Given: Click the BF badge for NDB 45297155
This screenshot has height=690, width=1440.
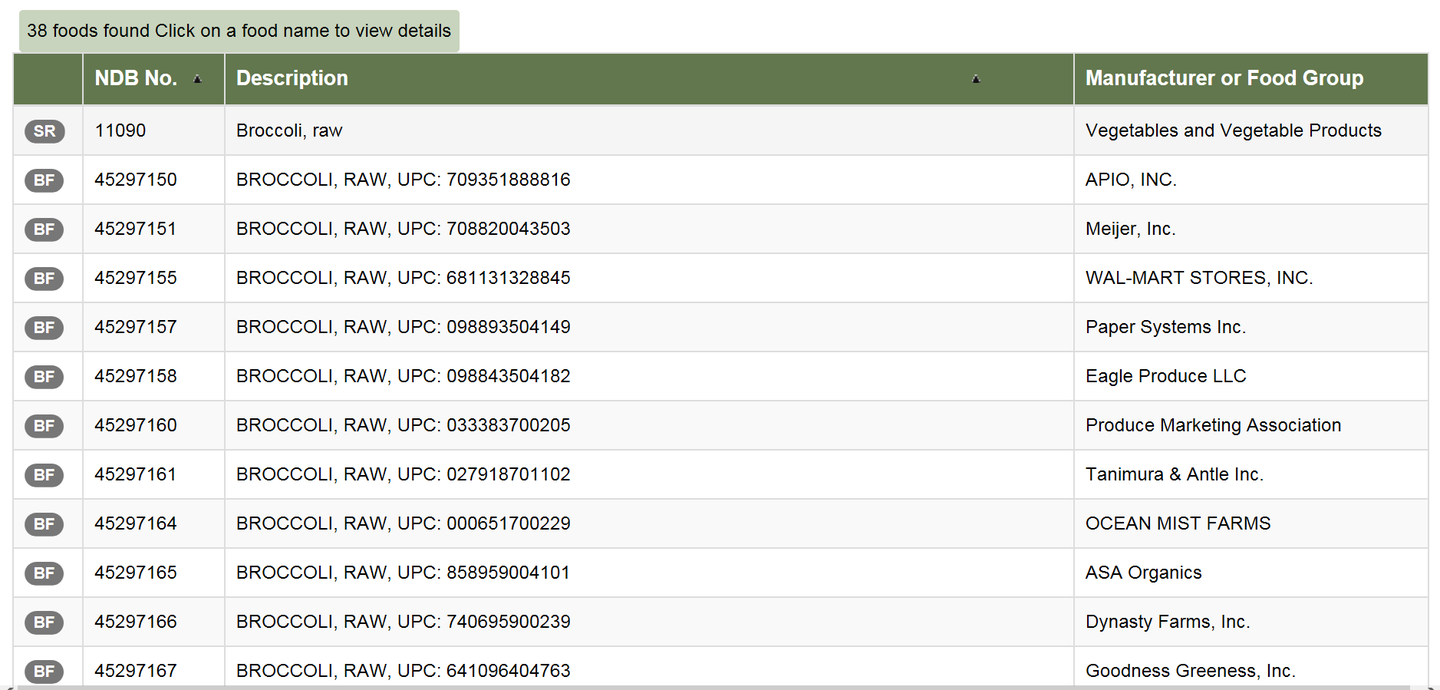Looking at the screenshot, I should point(44,278).
